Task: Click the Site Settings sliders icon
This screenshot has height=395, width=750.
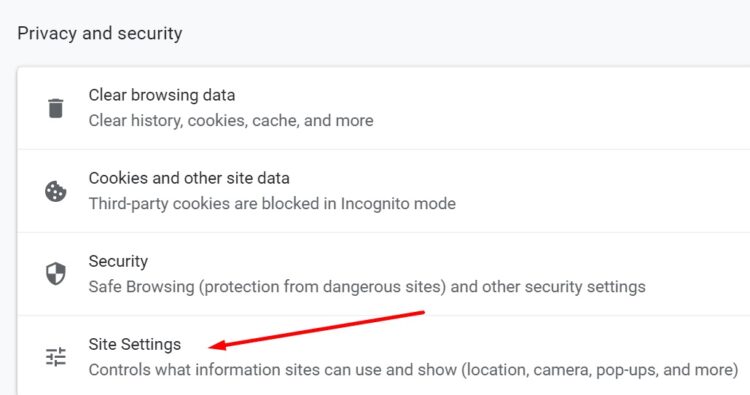Action: click(55, 357)
